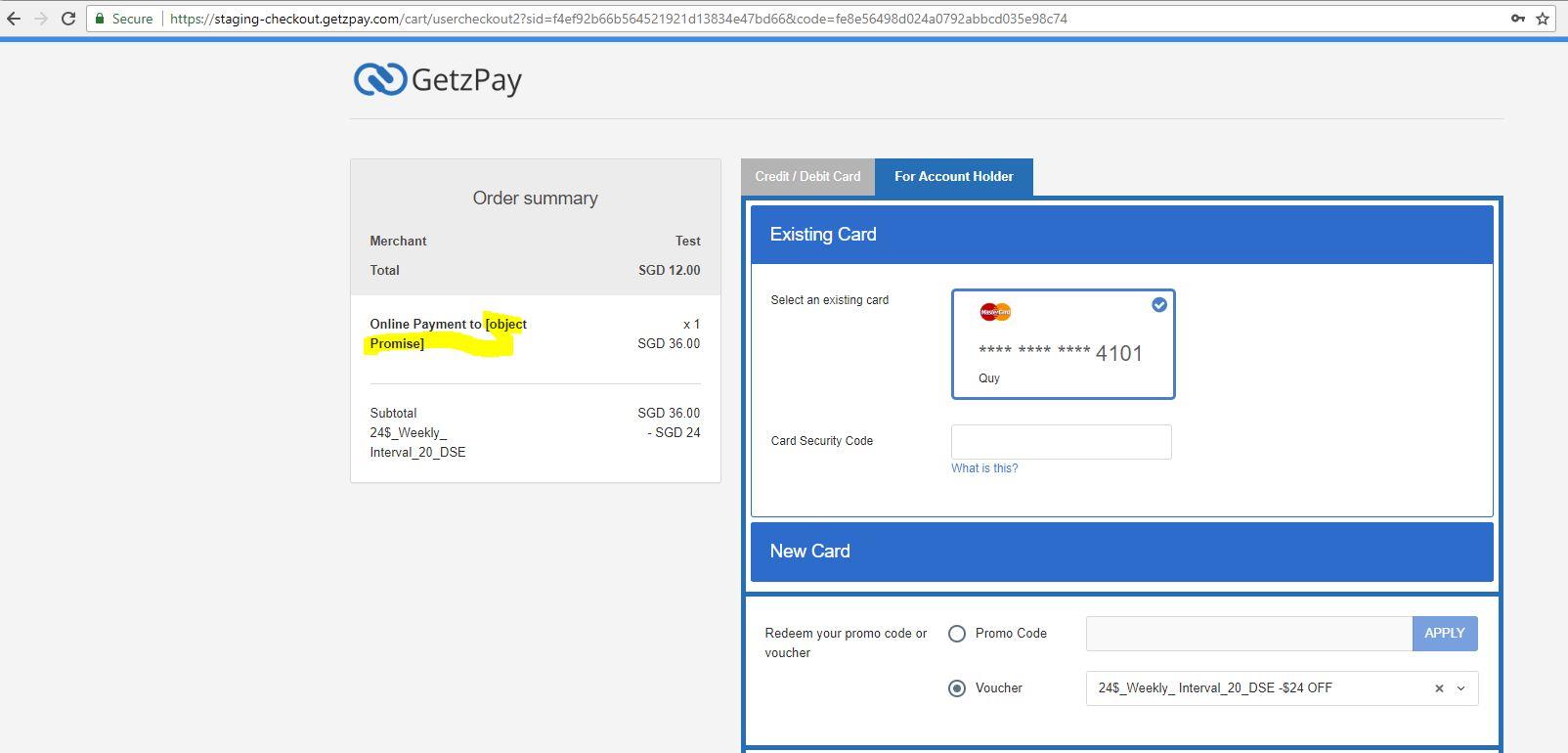Collapse the Existing Card section header
The image size is (1568, 753).
pyautogui.click(x=1121, y=235)
